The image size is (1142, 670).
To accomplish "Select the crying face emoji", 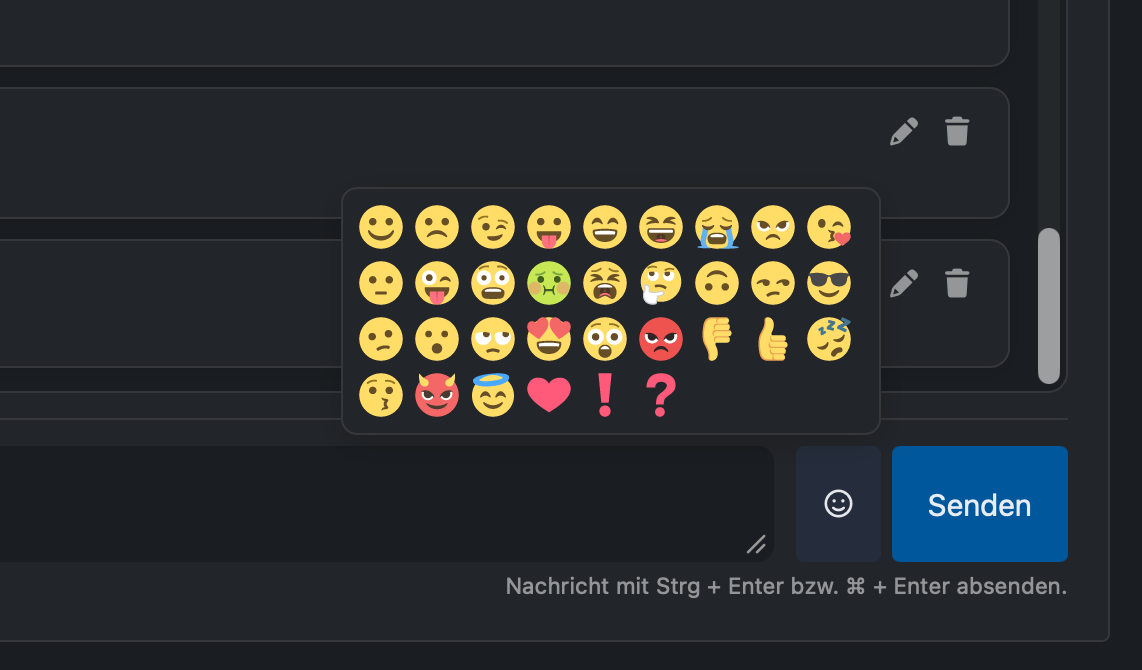I will click(x=717, y=226).
